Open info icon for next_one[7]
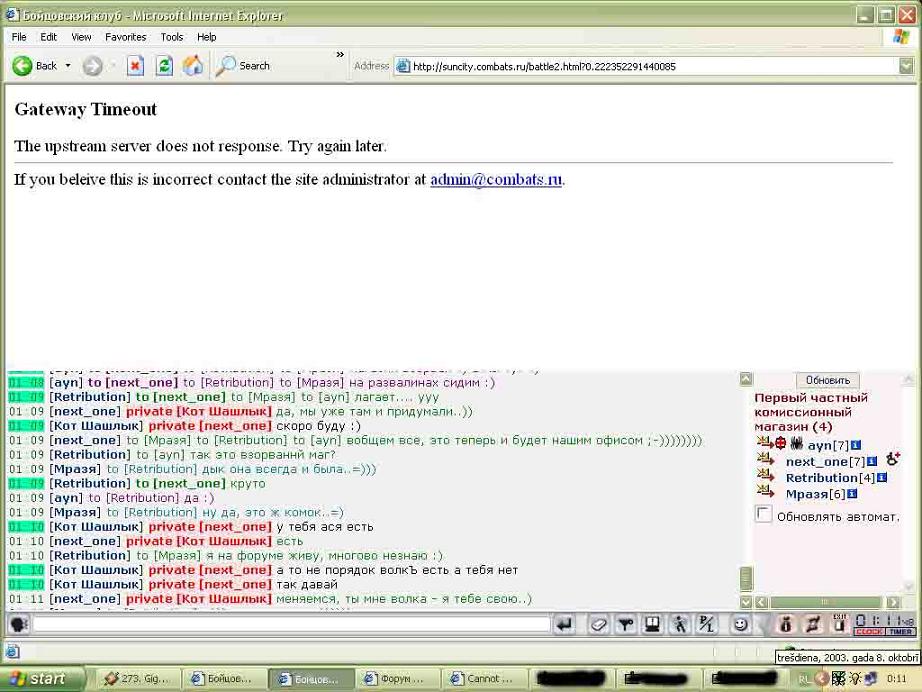 (872, 462)
